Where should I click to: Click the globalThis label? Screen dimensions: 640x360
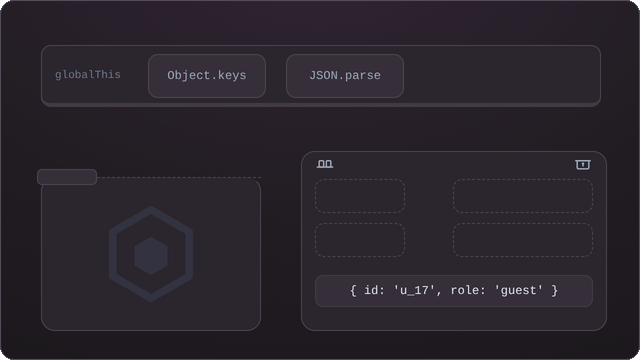[88, 75]
